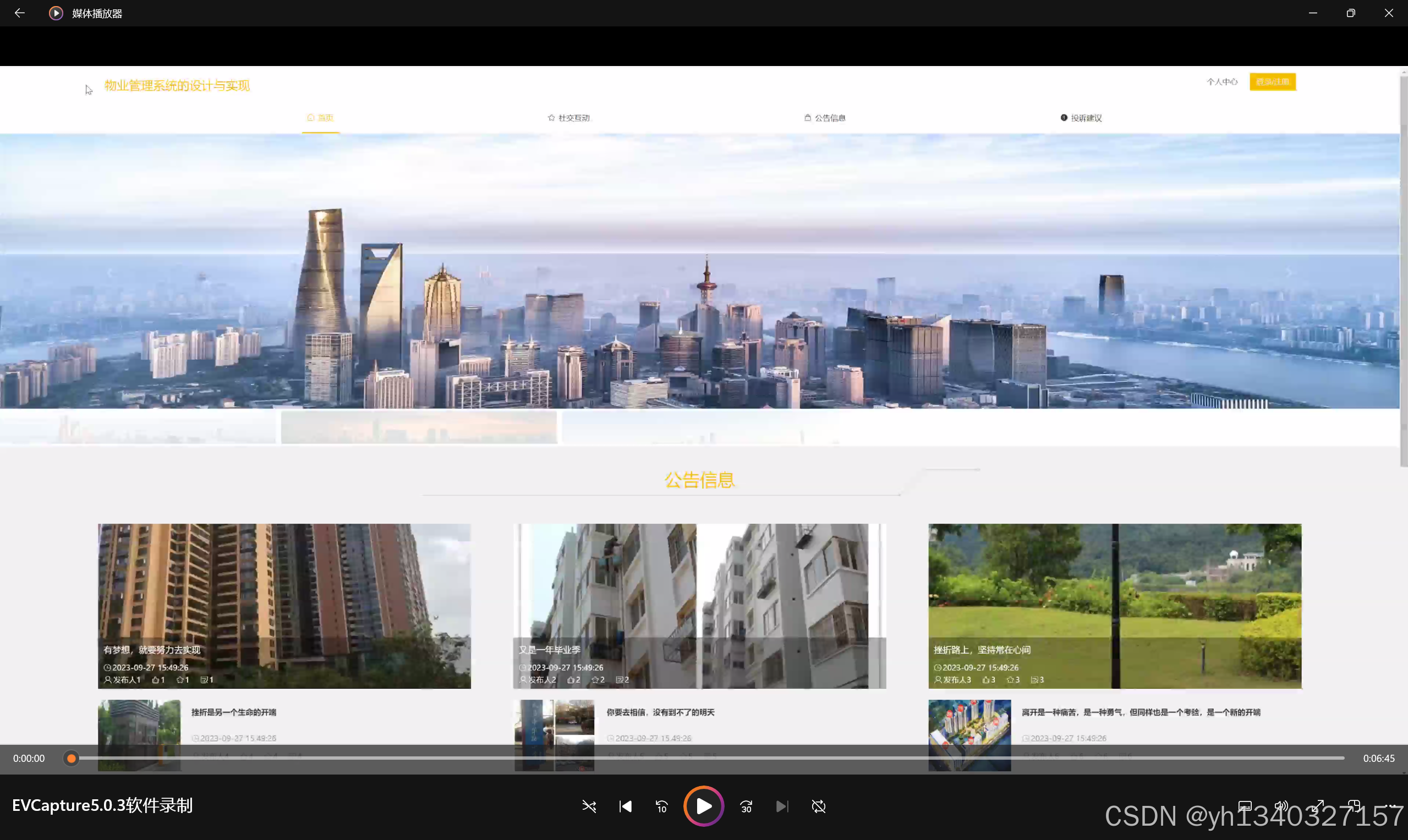
Task: Click the next track icon
Action: point(782,806)
